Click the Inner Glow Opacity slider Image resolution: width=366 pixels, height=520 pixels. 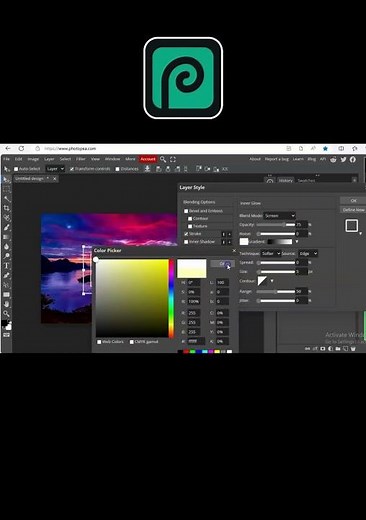tap(276, 225)
